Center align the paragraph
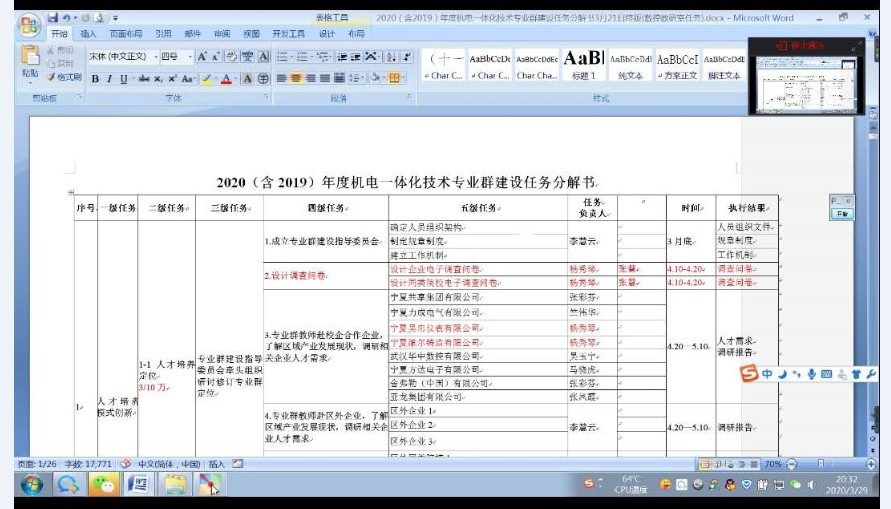891x509 pixels. (x=296, y=78)
